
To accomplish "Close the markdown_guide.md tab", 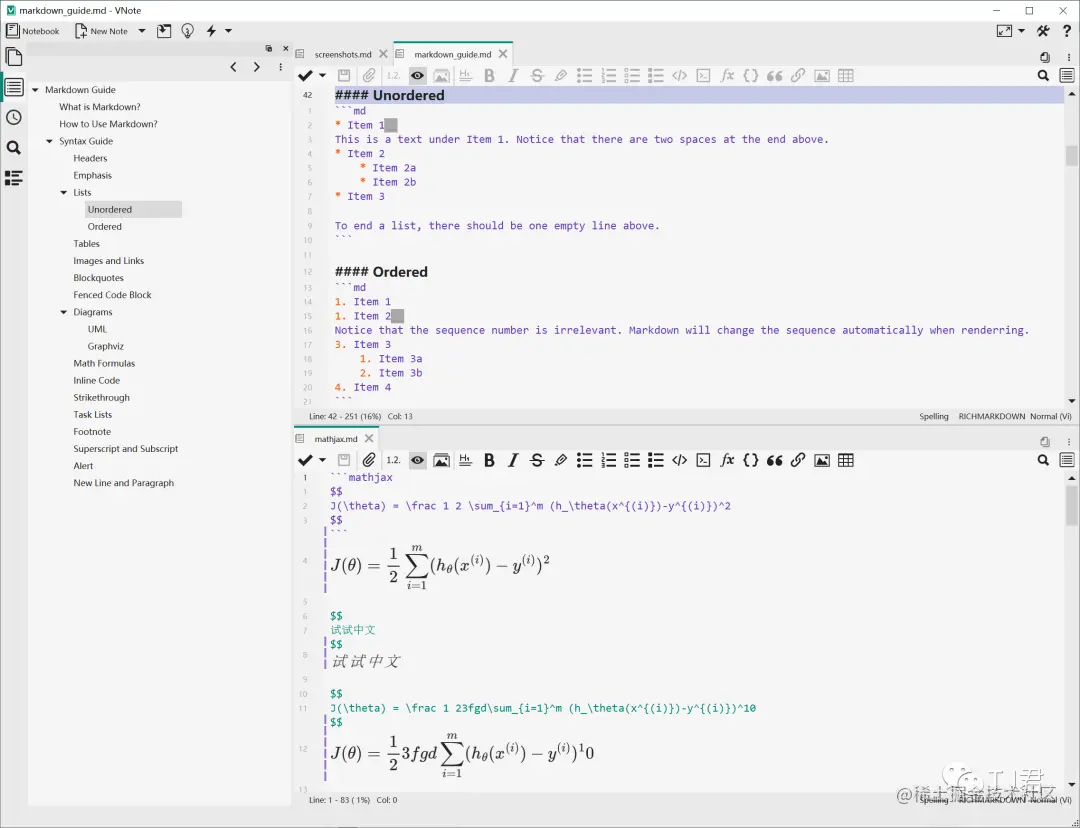I will [503, 54].
